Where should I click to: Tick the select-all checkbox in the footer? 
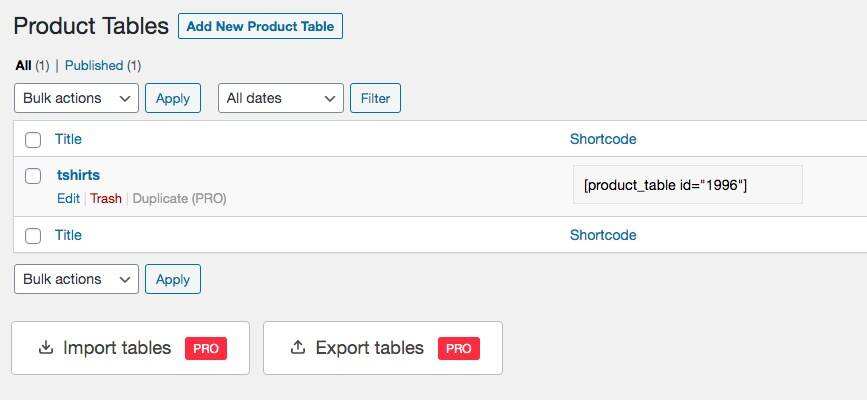pyautogui.click(x=33, y=236)
